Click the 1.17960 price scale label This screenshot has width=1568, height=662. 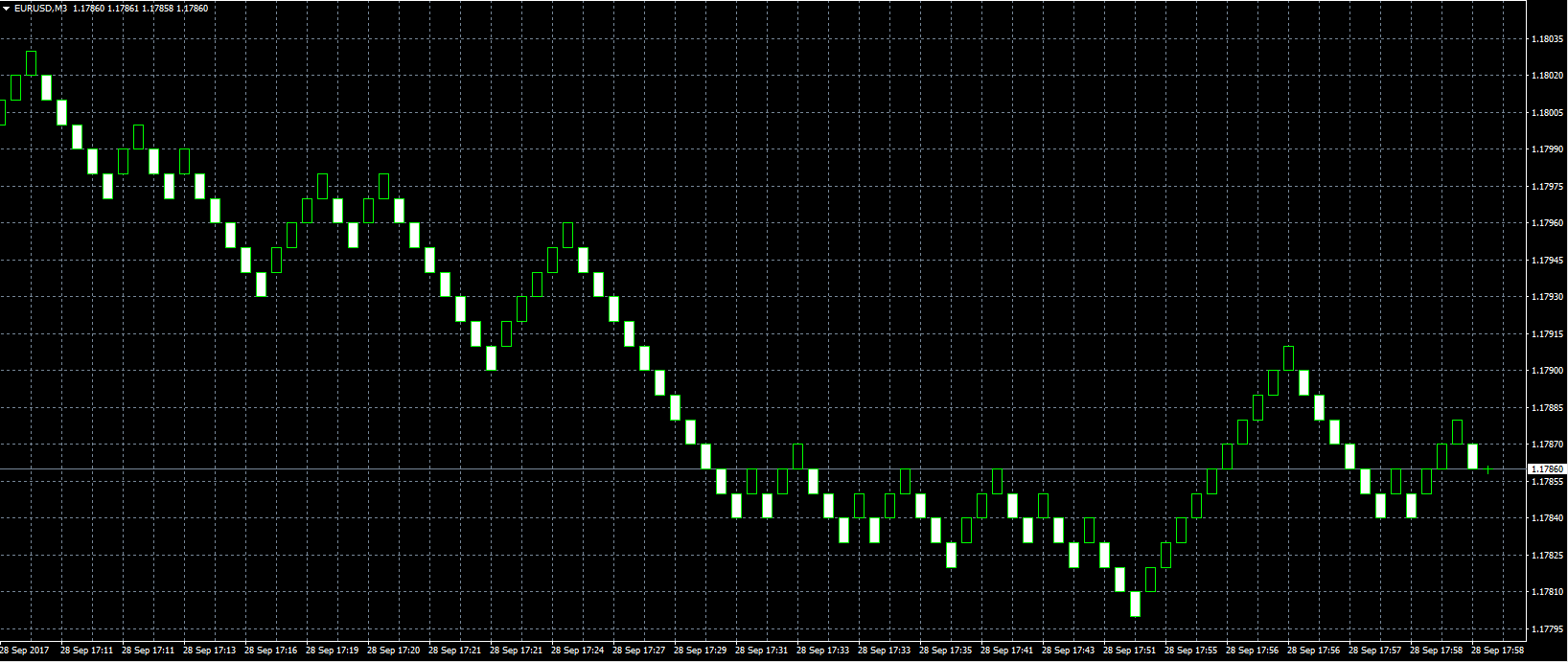(1548, 223)
